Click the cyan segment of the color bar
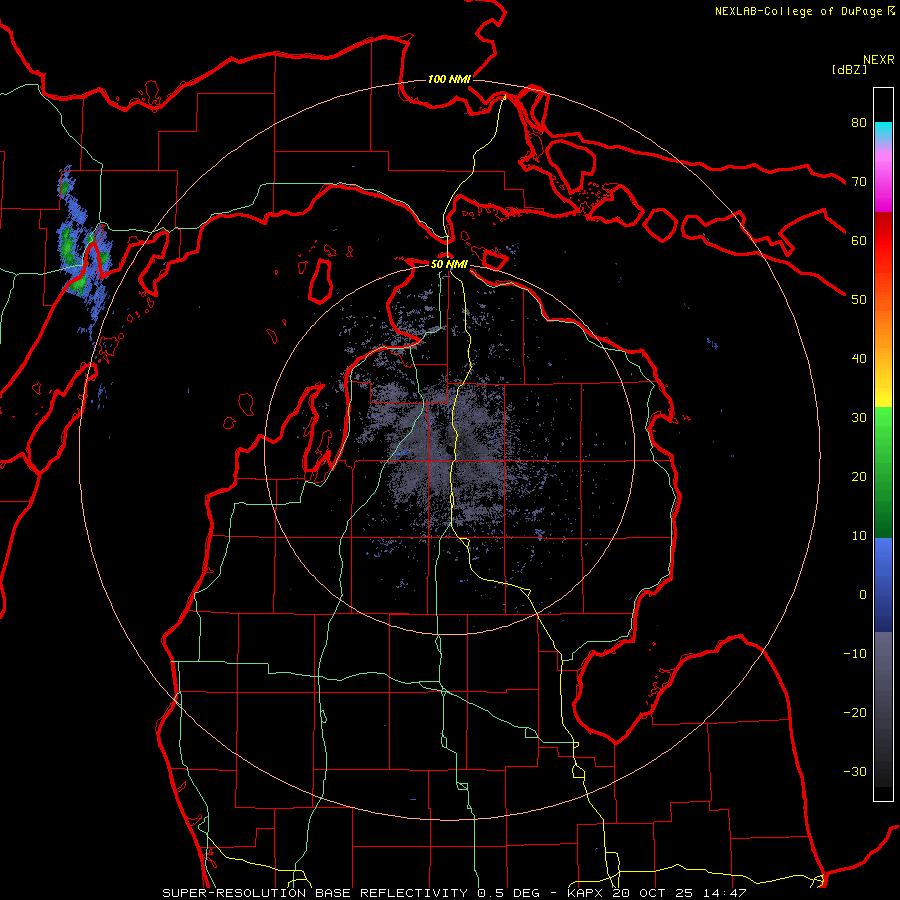This screenshot has height=900, width=900. point(883,131)
